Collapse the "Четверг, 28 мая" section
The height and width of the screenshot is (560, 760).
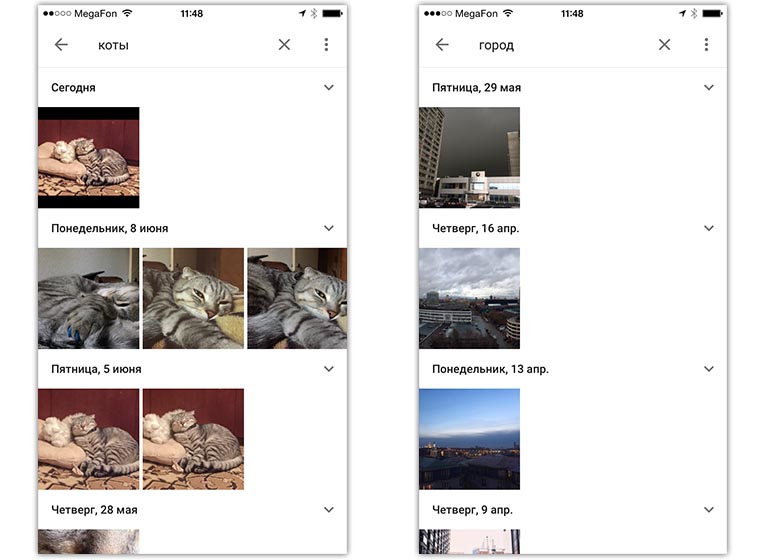[x=328, y=510]
